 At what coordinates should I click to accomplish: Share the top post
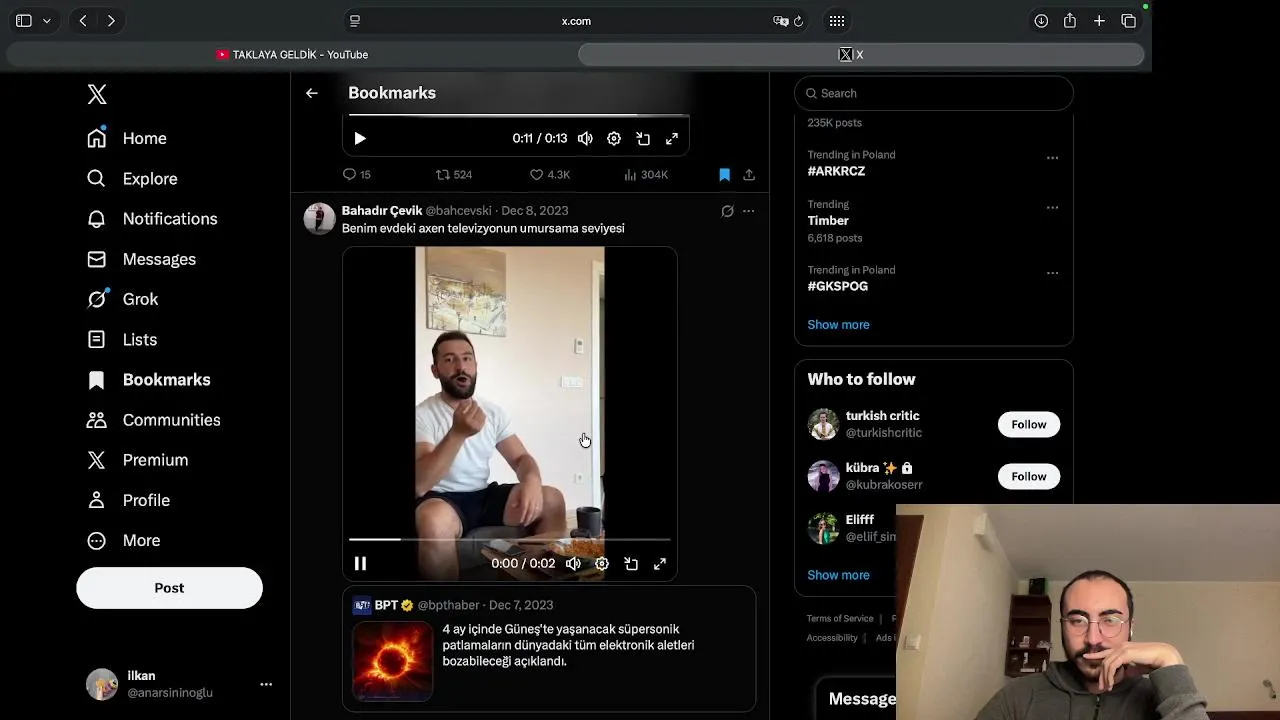749,174
